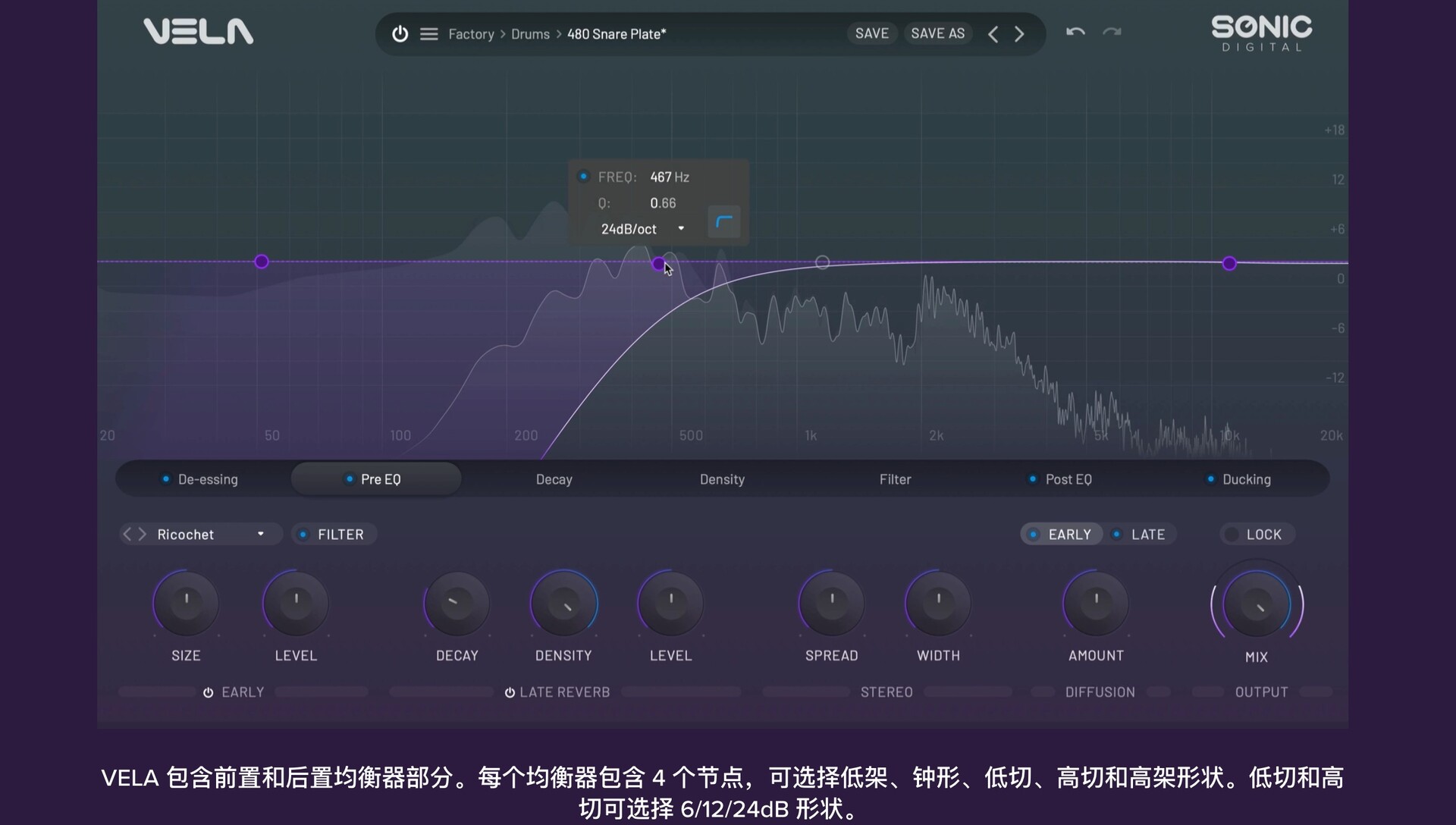Viewport: 1456px width, 825px height.
Task: Click the WIDTH knob
Action: pos(939,604)
